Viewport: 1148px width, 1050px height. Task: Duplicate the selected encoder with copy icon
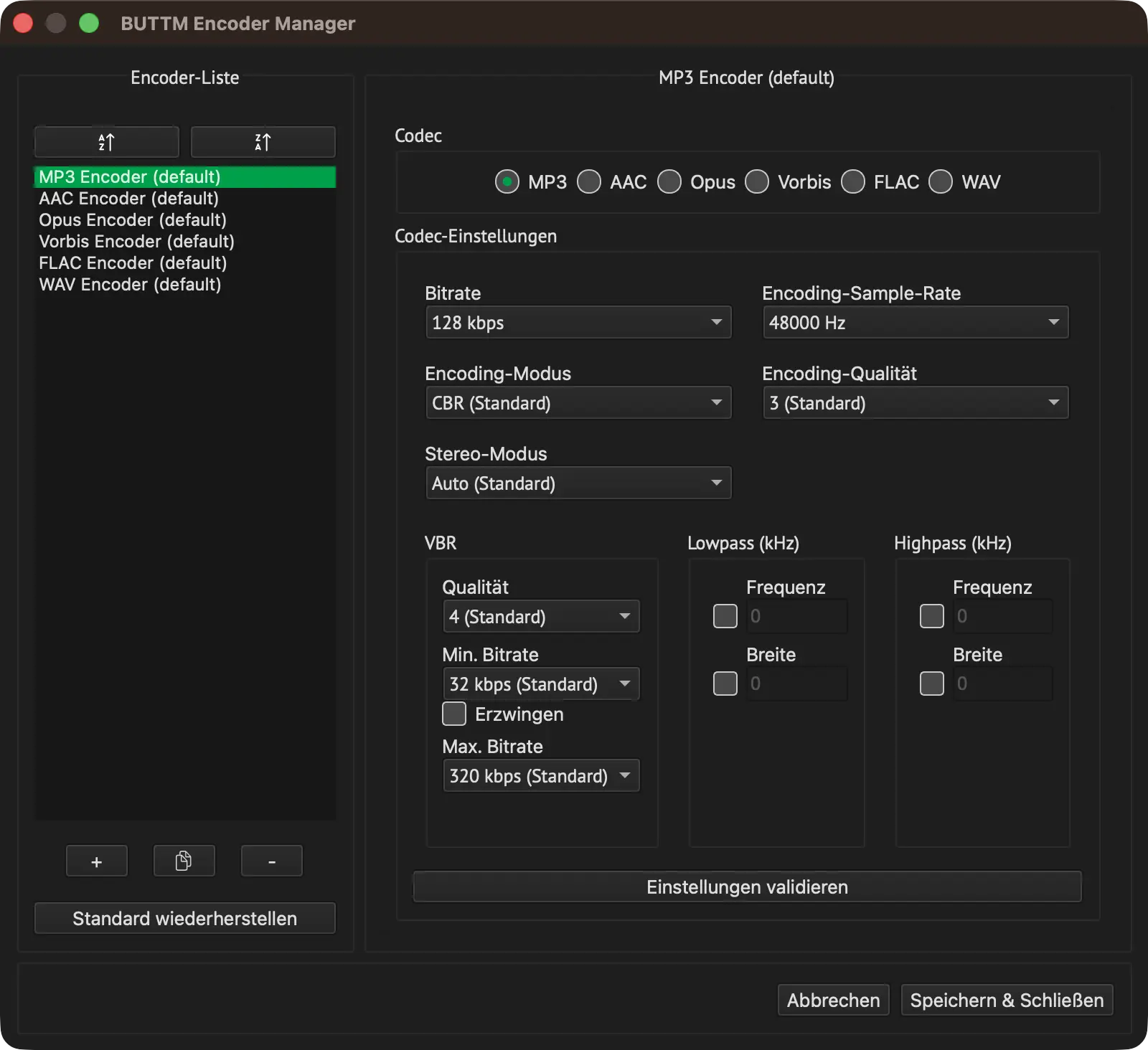point(184,861)
